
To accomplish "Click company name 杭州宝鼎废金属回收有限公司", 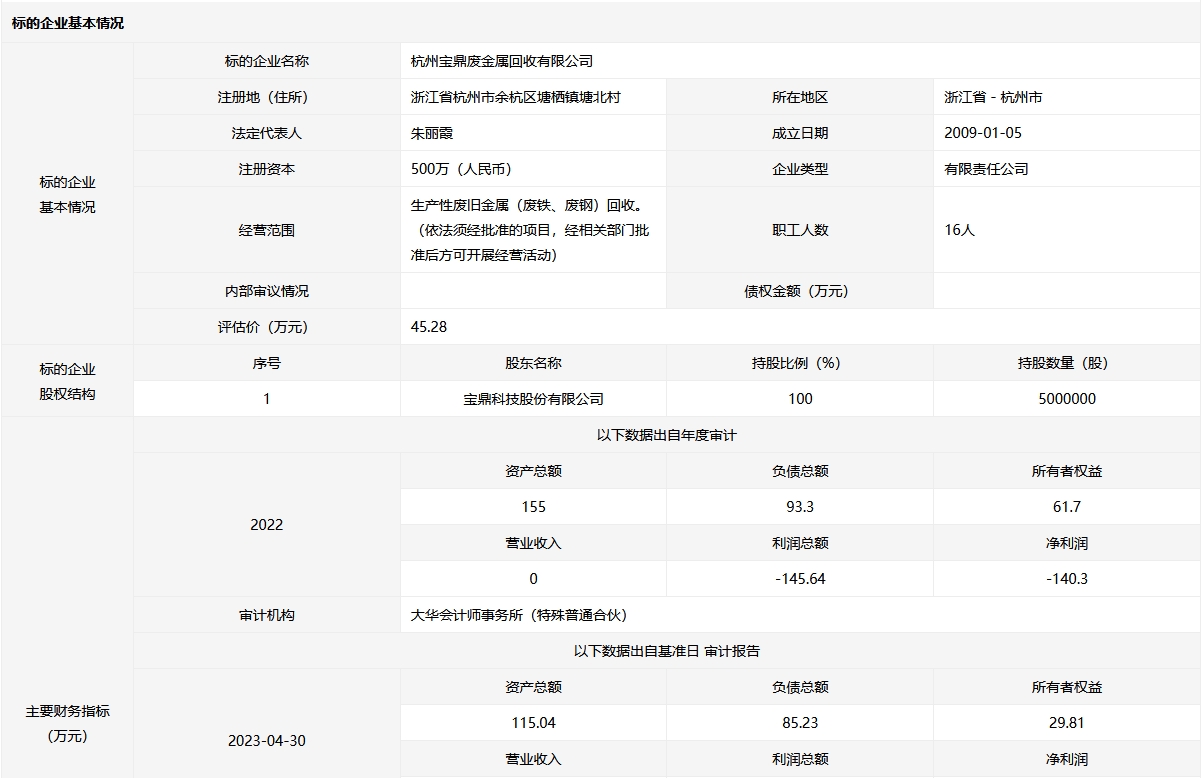I will pos(502,61).
